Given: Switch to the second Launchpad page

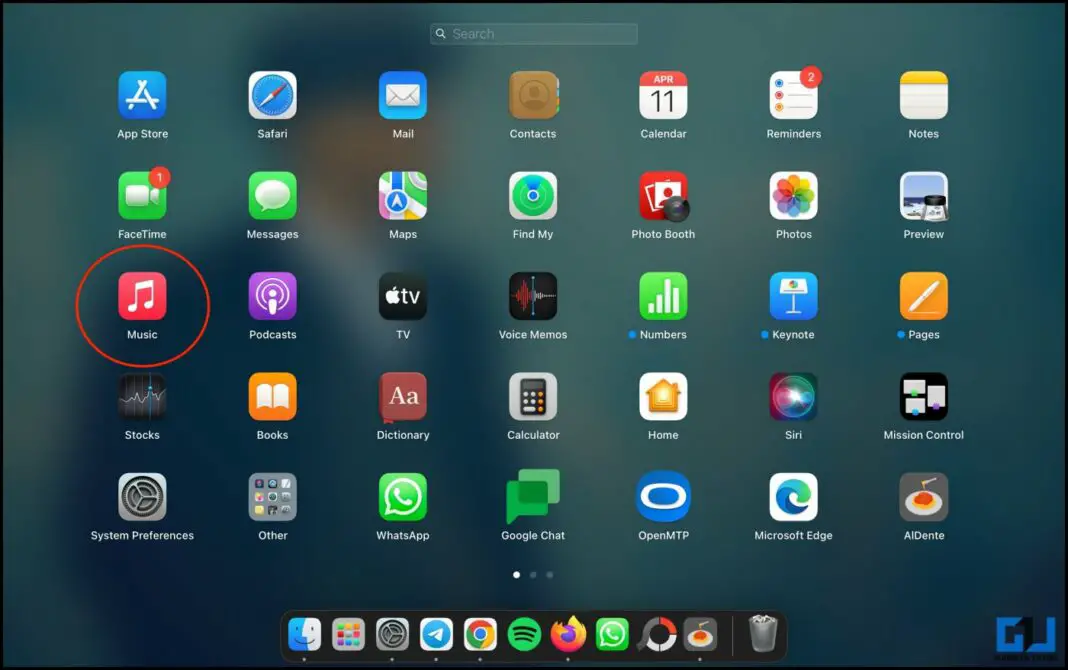Looking at the screenshot, I should pos(532,574).
